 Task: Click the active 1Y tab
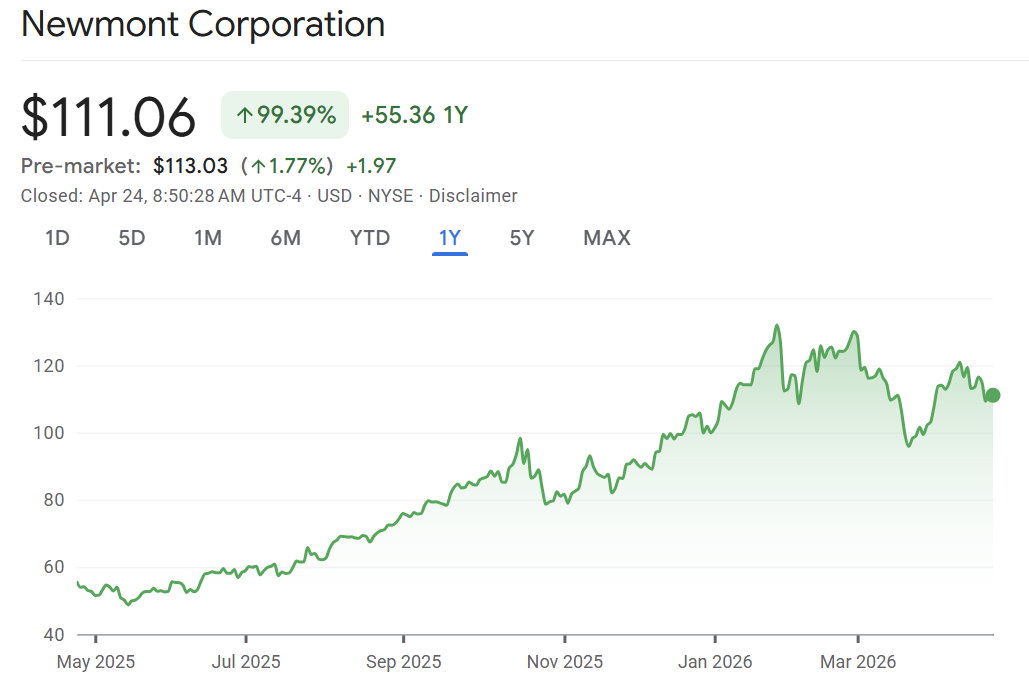pyautogui.click(x=450, y=238)
